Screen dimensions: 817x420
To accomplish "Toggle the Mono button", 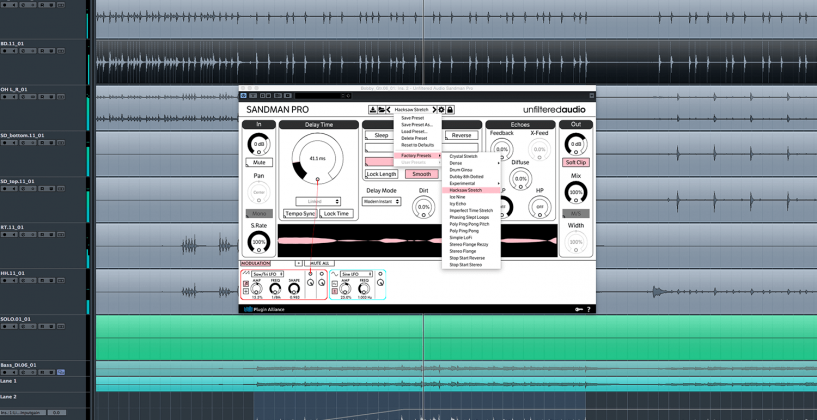I will (259, 214).
